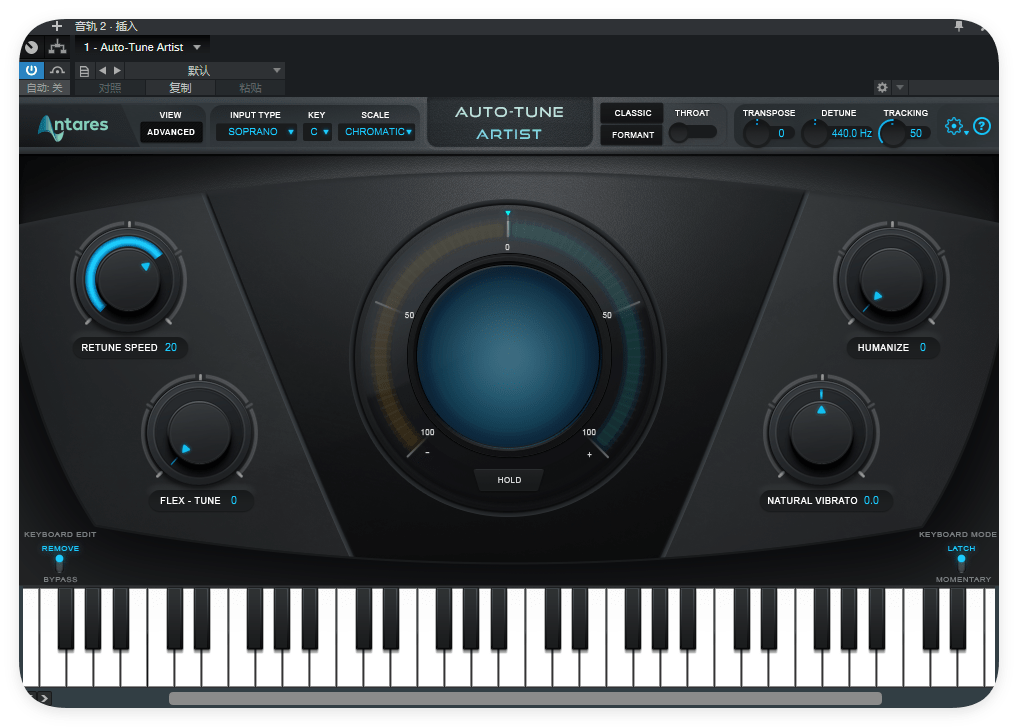Screen dimensions: 1018x727
Task: Click the 音轨 2 · 插入 window title
Action: tap(106, 26)
